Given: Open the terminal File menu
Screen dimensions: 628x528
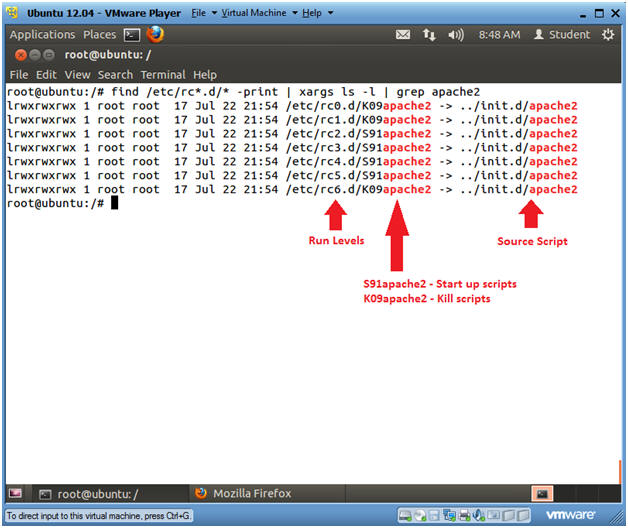Looking at the screenshot, I should coord(19,75).
